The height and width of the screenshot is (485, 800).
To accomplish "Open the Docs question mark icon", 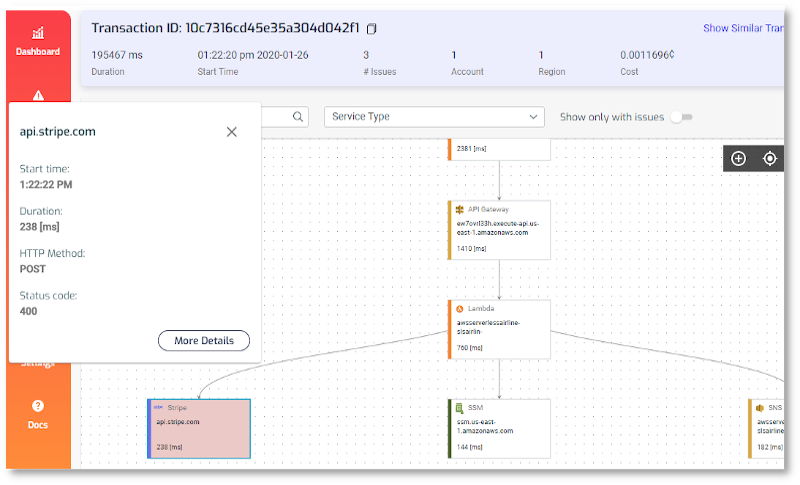I will click(38, 406).
